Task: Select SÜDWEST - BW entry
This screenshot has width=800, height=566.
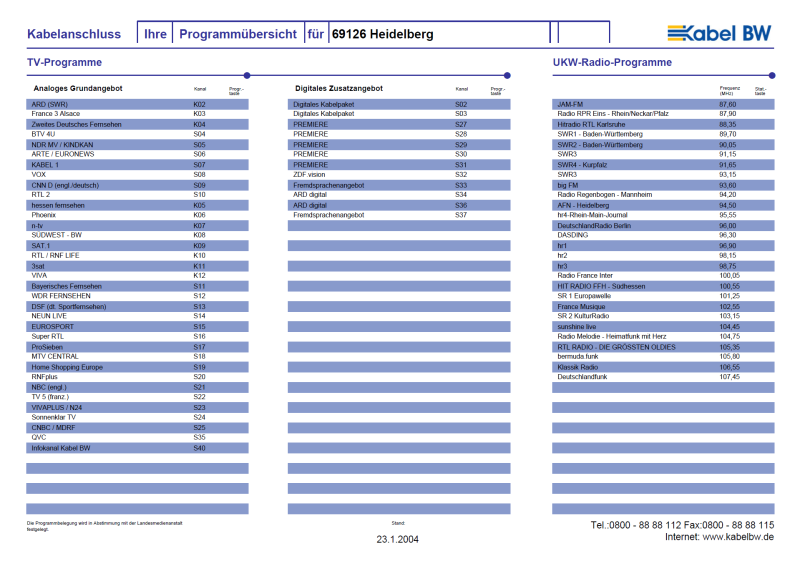Action: [x=137, y=235]
